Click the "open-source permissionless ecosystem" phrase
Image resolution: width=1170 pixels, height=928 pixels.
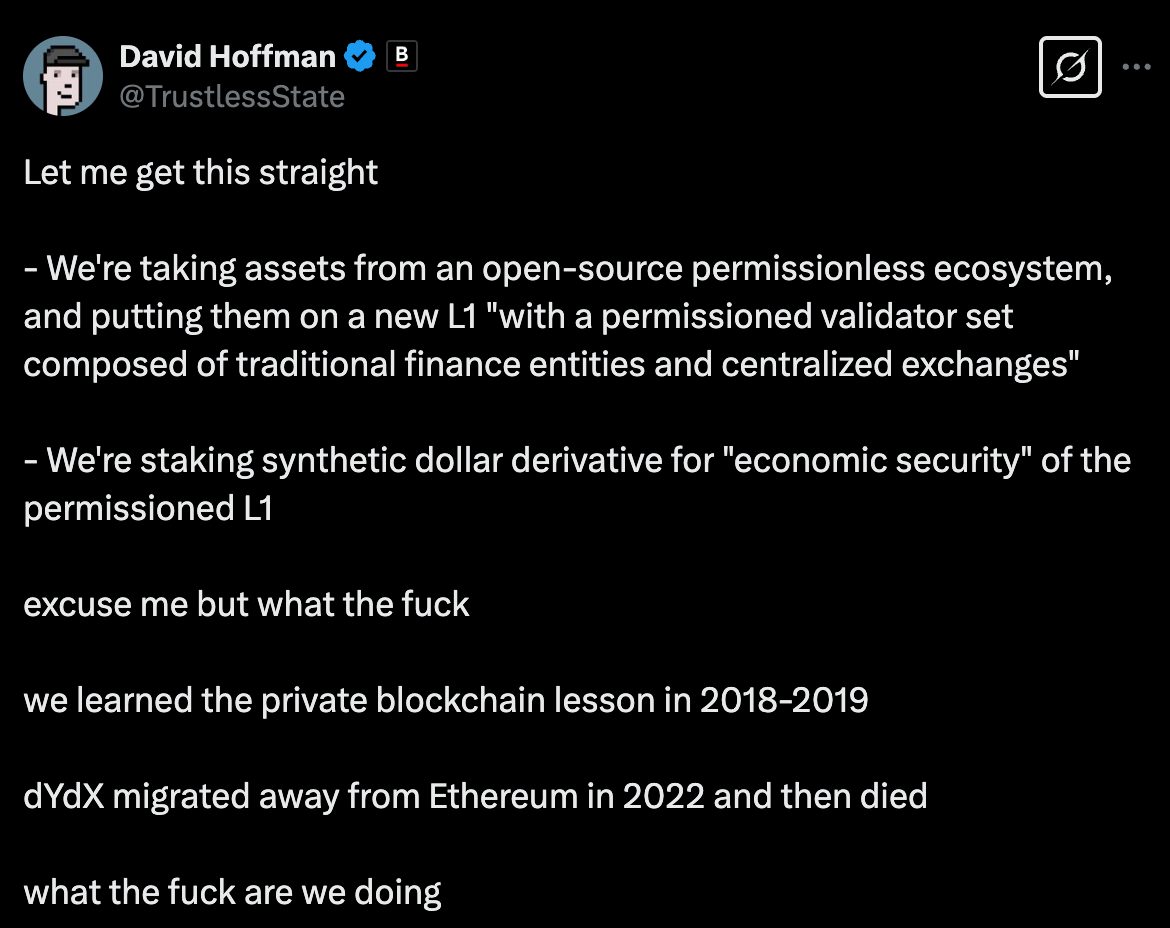(797, 269)
